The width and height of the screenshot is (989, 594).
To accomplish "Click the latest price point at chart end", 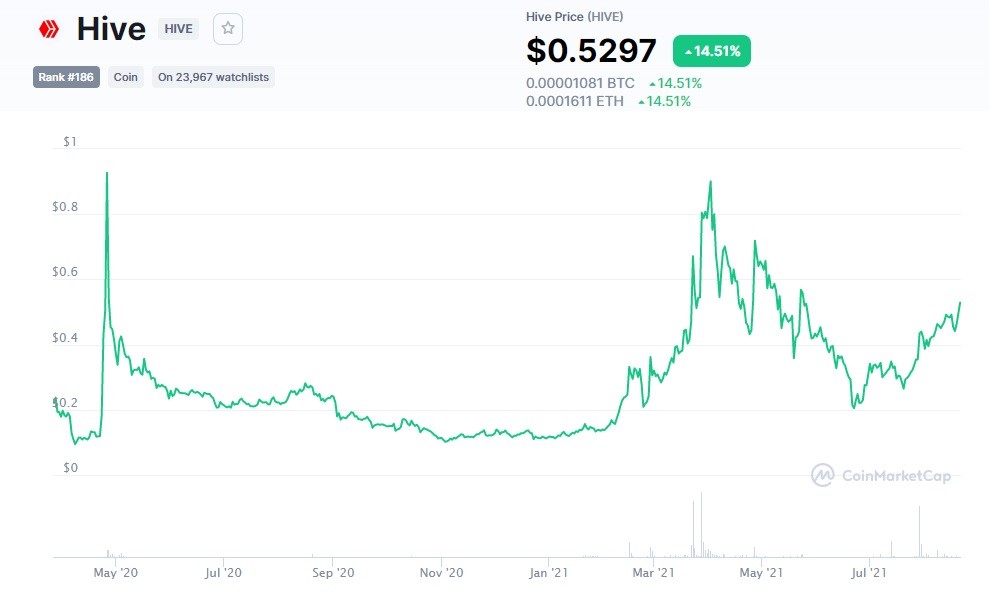I will [x=960, y=303].
